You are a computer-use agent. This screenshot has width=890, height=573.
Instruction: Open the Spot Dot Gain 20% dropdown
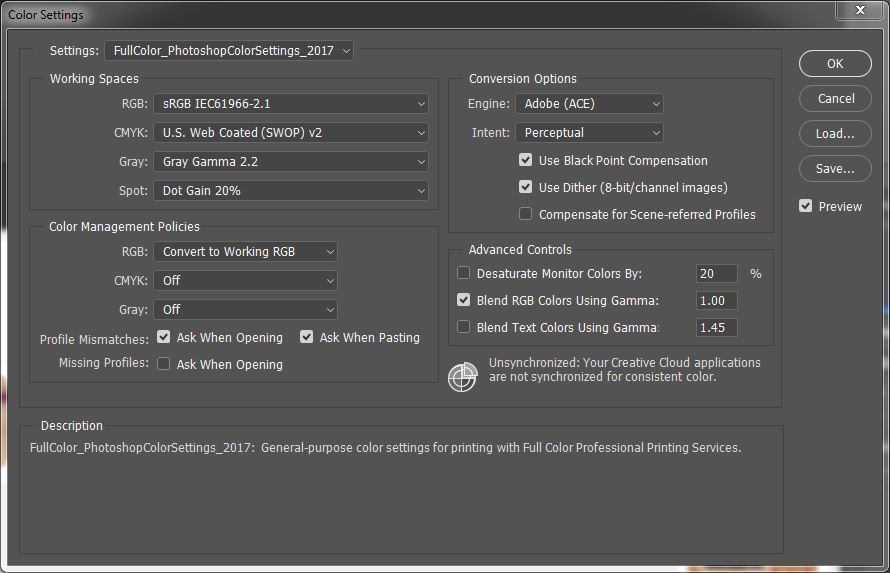coord(291,191)
